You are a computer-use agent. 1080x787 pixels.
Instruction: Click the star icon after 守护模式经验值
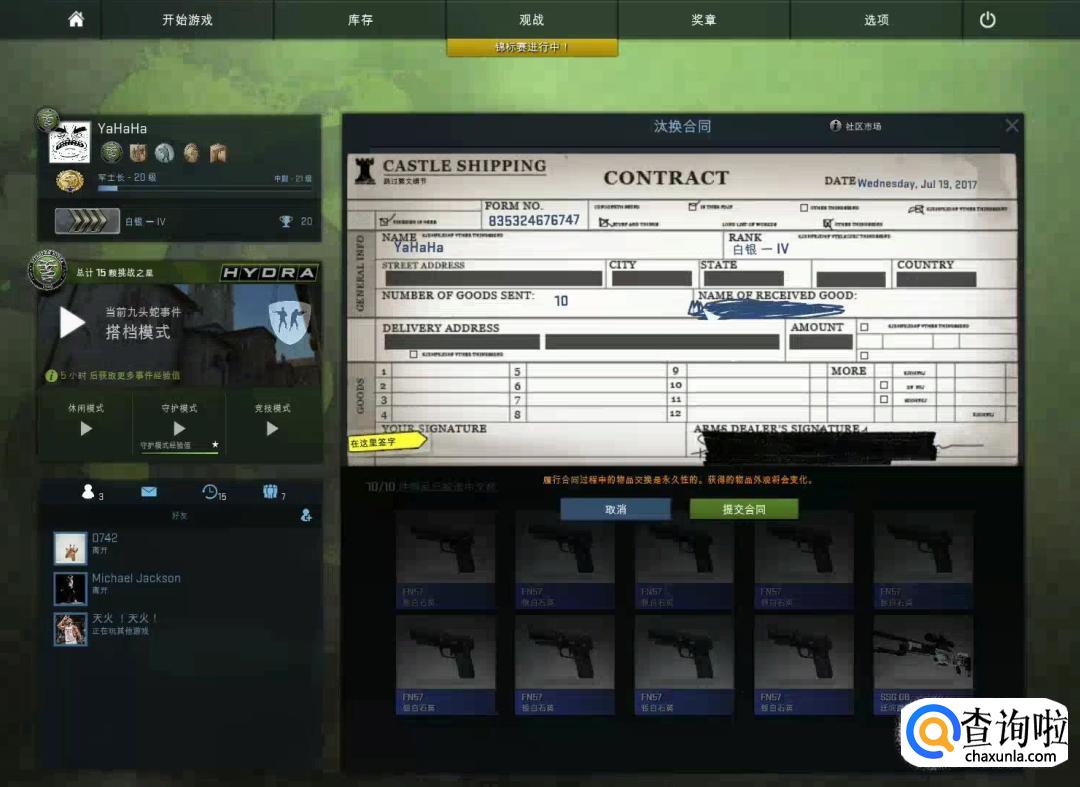tap(215, 445)
